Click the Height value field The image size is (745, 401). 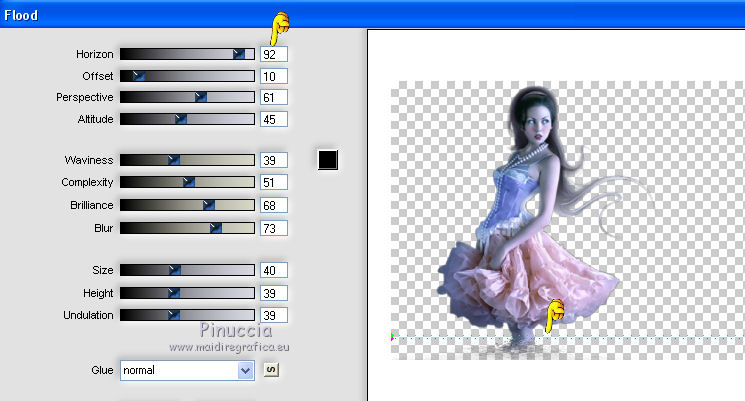(x=274, y=293)
